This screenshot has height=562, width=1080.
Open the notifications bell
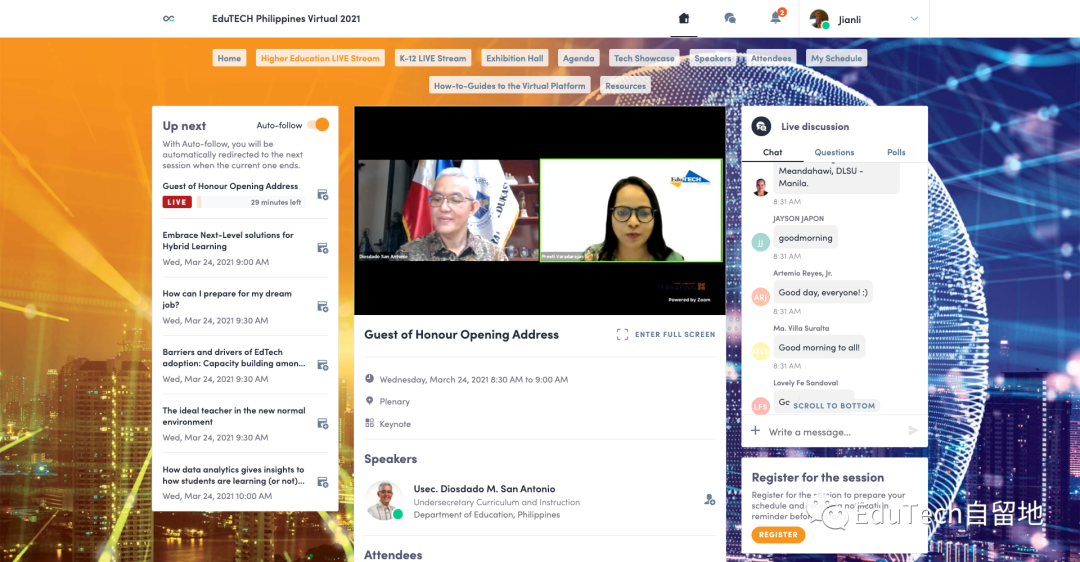point(775,18)
